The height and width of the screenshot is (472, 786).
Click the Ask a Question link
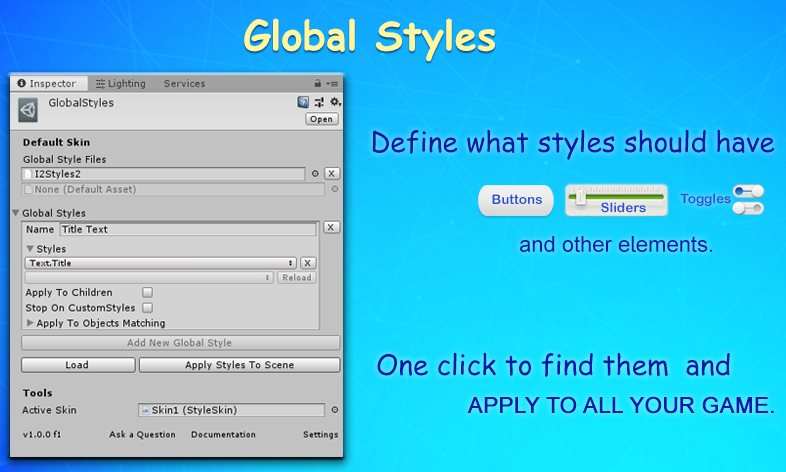coord(142,434)
